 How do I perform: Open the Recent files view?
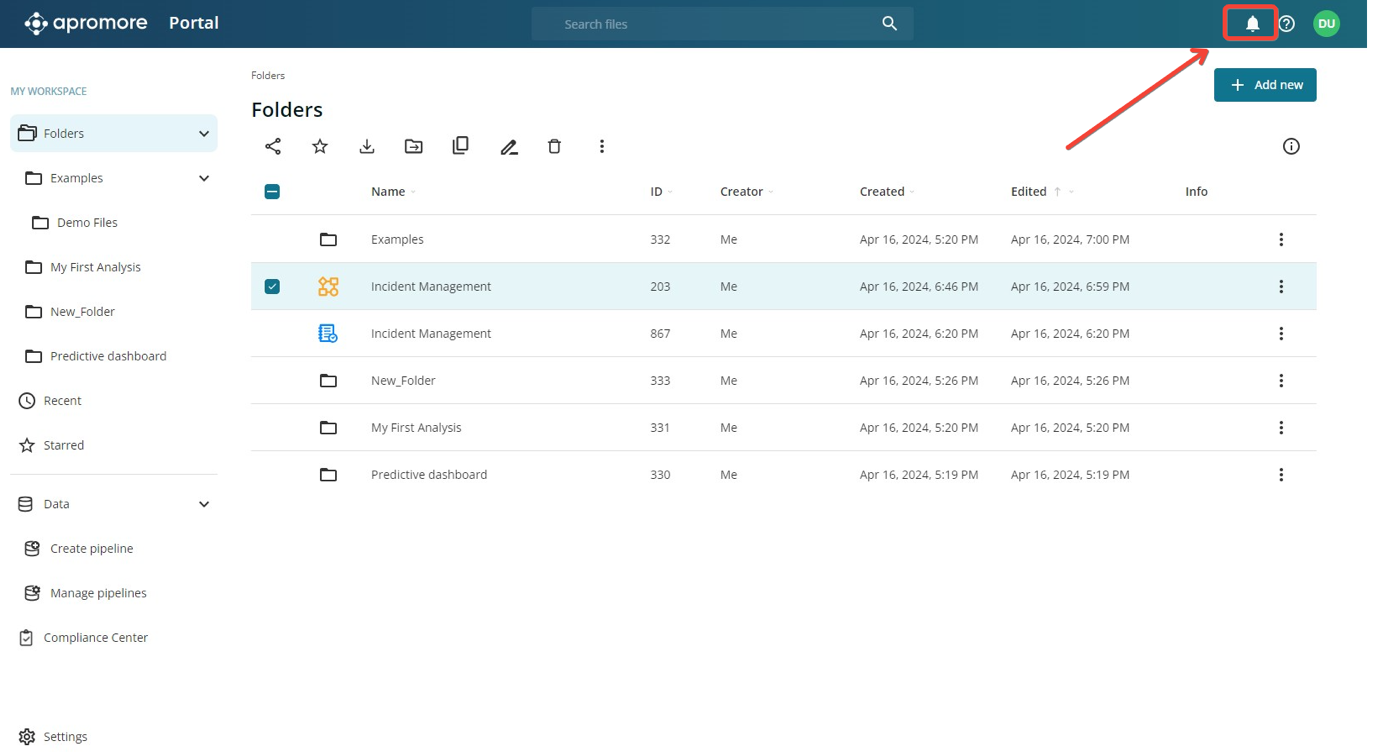(x=62, y=401)
